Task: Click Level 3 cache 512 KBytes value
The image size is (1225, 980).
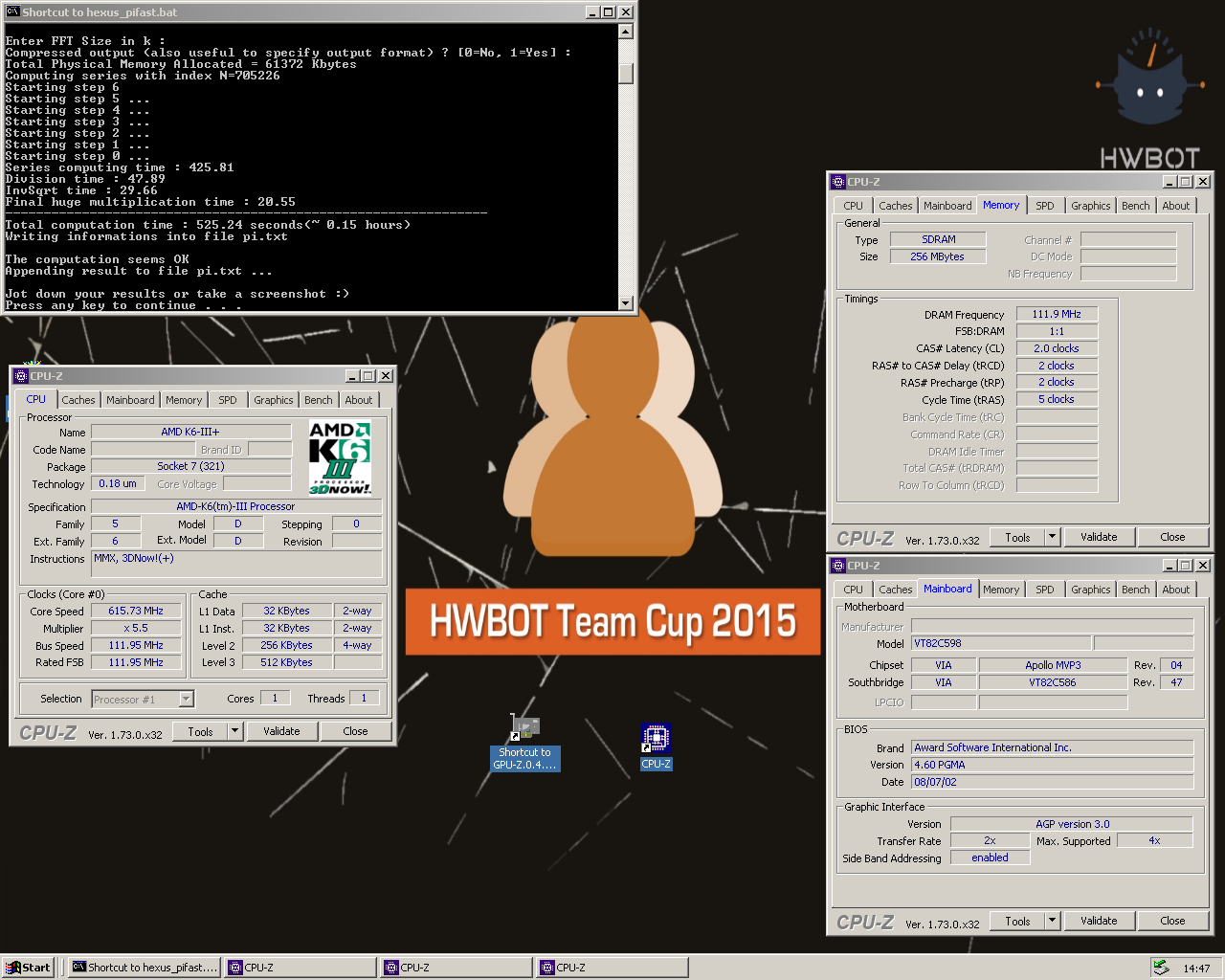Action: 286,662
